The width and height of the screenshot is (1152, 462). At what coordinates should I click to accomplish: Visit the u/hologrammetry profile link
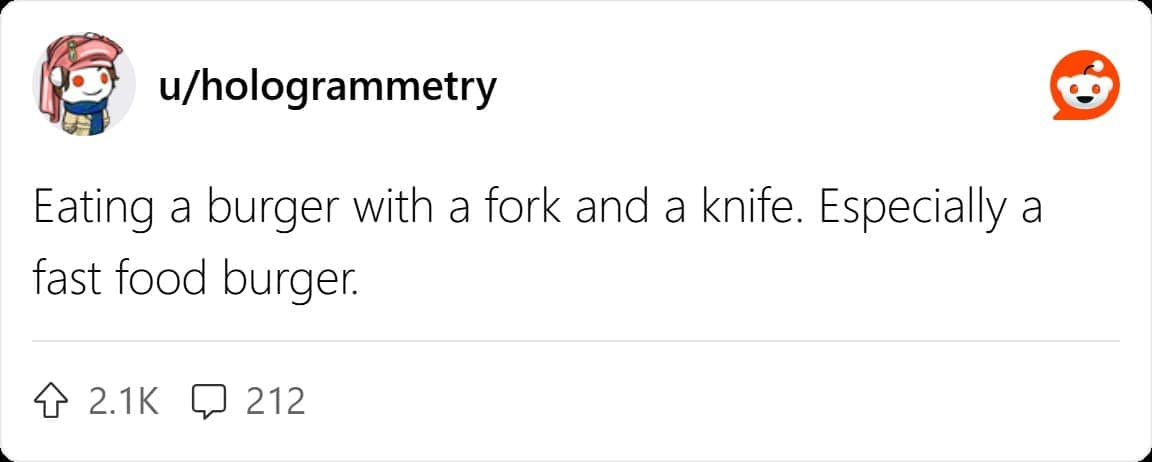pyautogui.click(x=326, y=88)
